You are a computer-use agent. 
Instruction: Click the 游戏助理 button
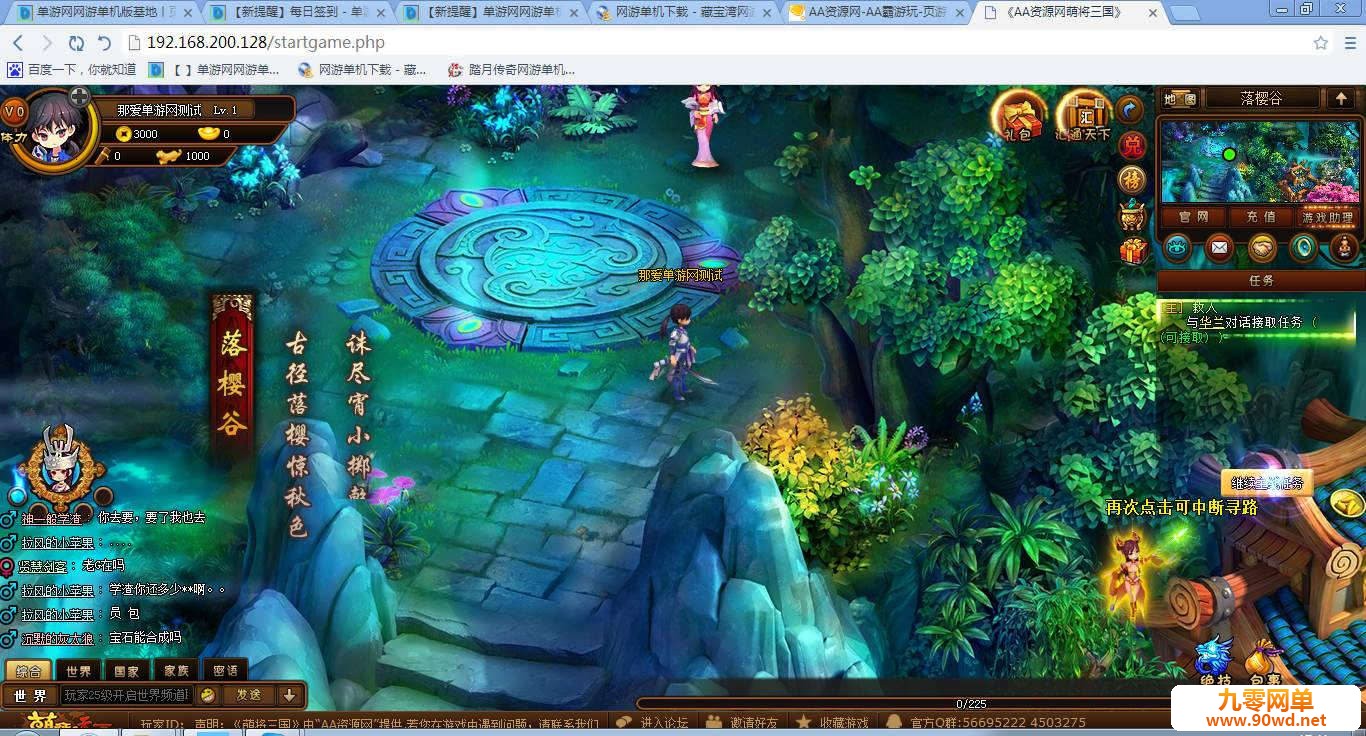[1327, 217]
